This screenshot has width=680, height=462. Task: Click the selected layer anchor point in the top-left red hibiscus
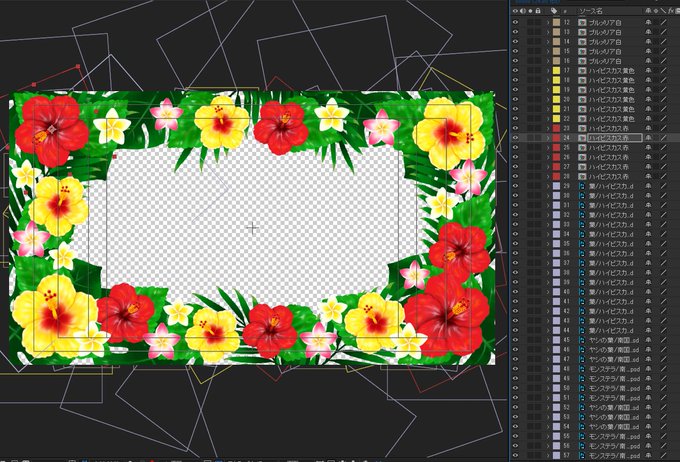52,129
